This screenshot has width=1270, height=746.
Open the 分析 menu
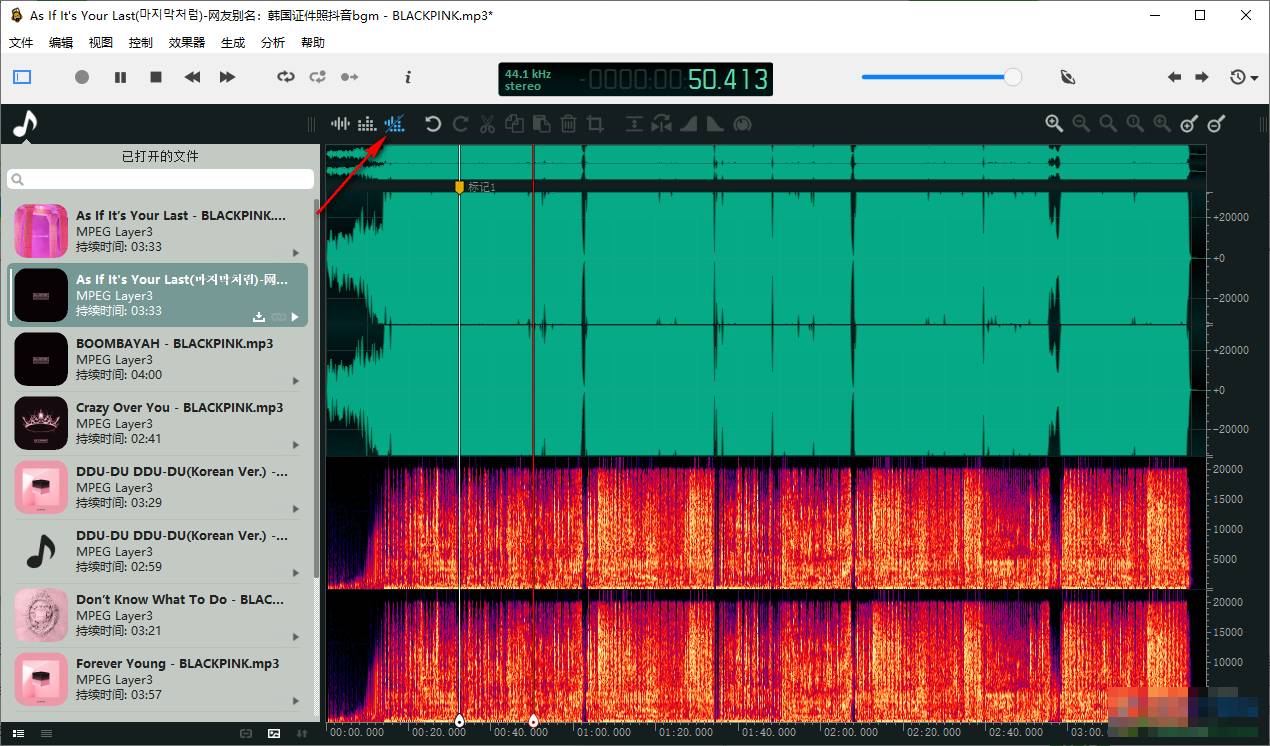pos(272,42)
